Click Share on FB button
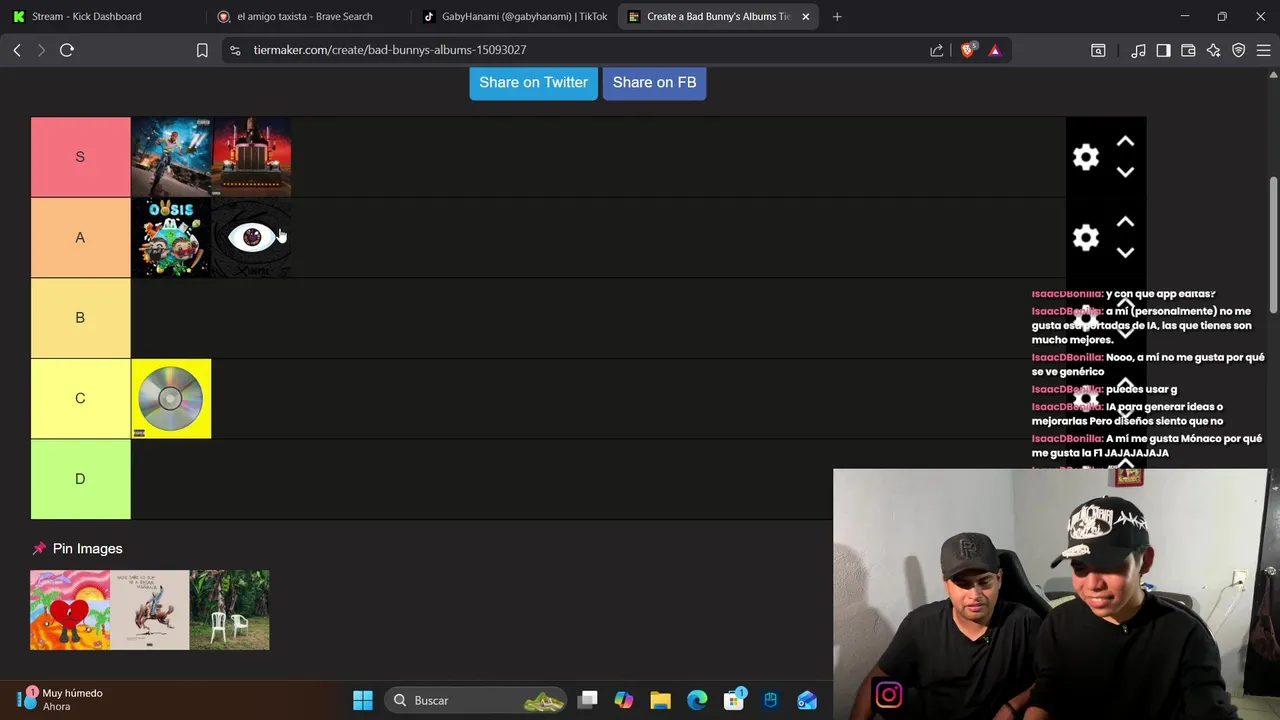 (654, 82)
